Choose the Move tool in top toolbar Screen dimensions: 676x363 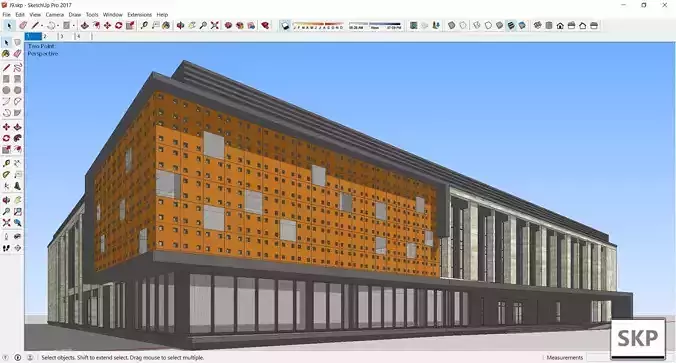tap(107, 25)
